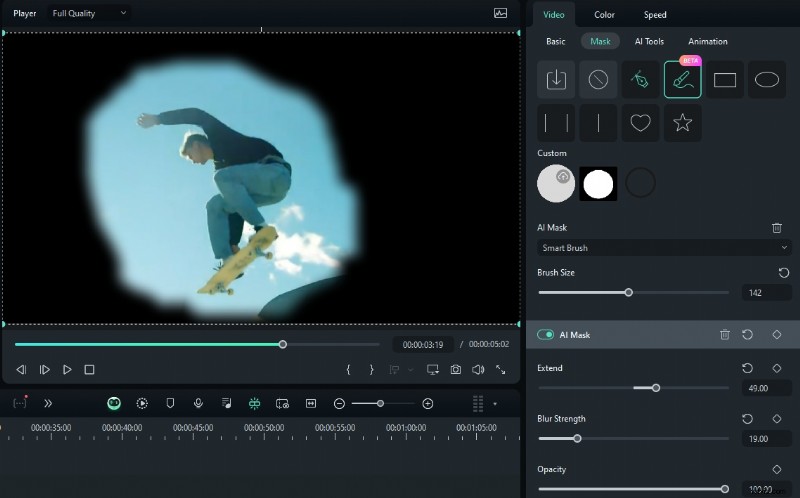
Task: Select the pen draw mask tool
Action: [640, 80]
